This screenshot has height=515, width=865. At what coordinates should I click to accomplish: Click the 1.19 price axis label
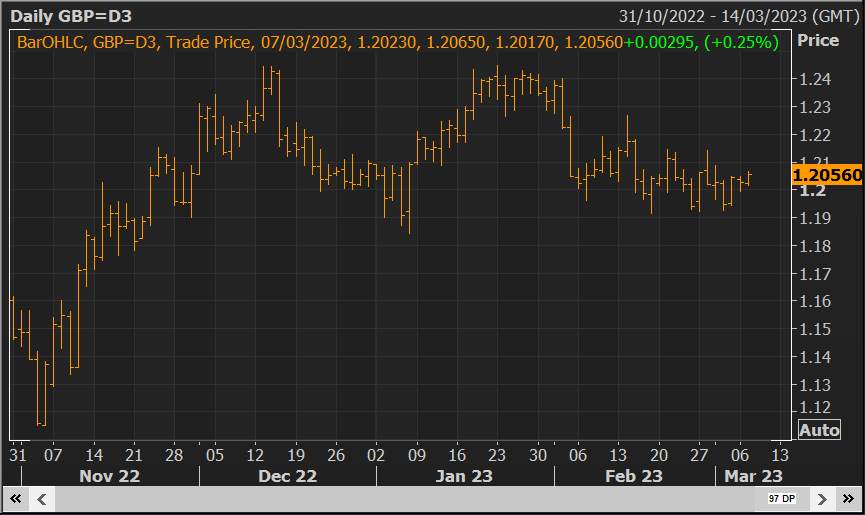point(815,218)
